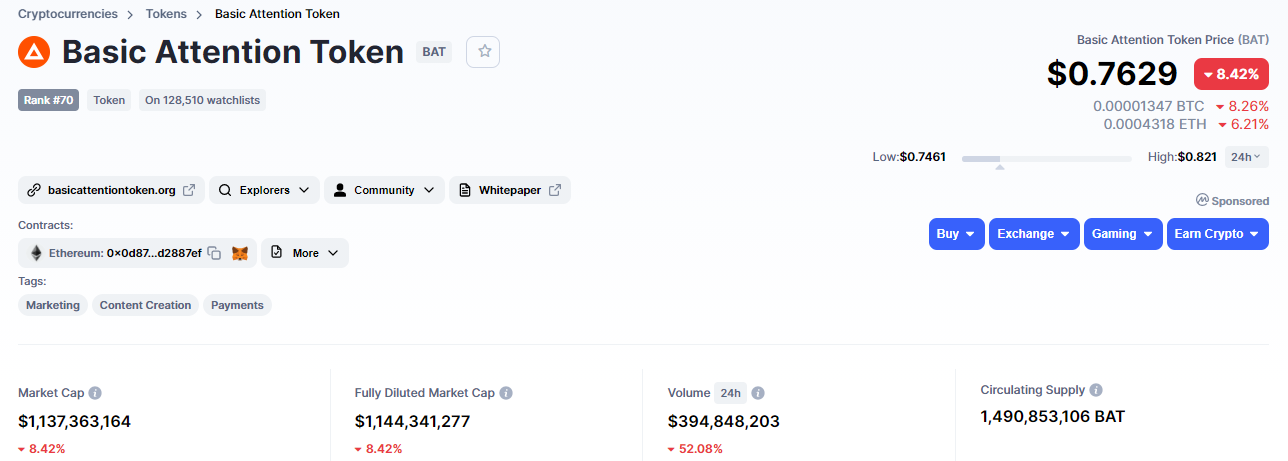The image size is (1288, 461).
Task: Show Circulating Supply info icon
Action: pos(1096,390)
